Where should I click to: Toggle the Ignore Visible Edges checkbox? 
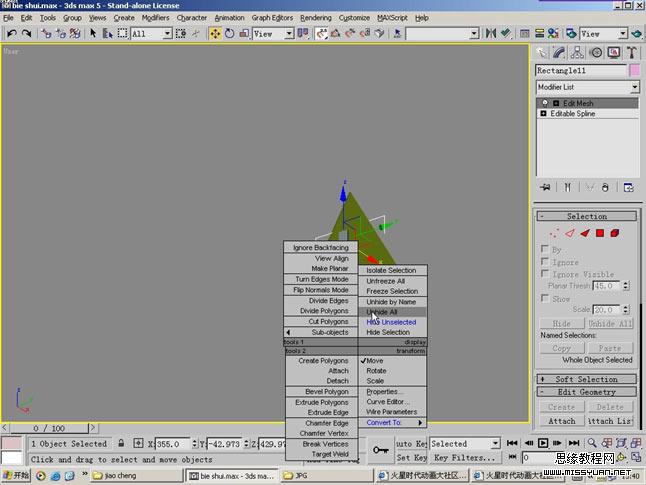pos(545,273)
